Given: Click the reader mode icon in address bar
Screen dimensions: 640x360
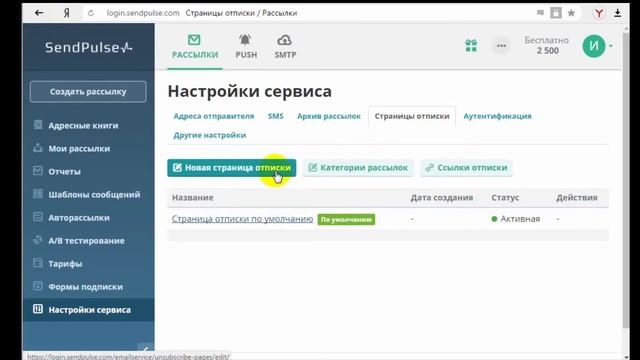Looking at the screenshot, I should pos(540,13).
